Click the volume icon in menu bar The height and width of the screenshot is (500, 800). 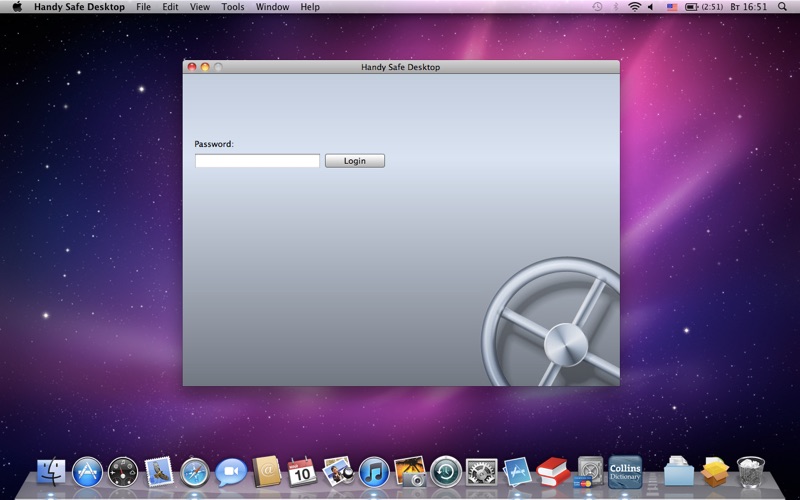coord(651,7)
